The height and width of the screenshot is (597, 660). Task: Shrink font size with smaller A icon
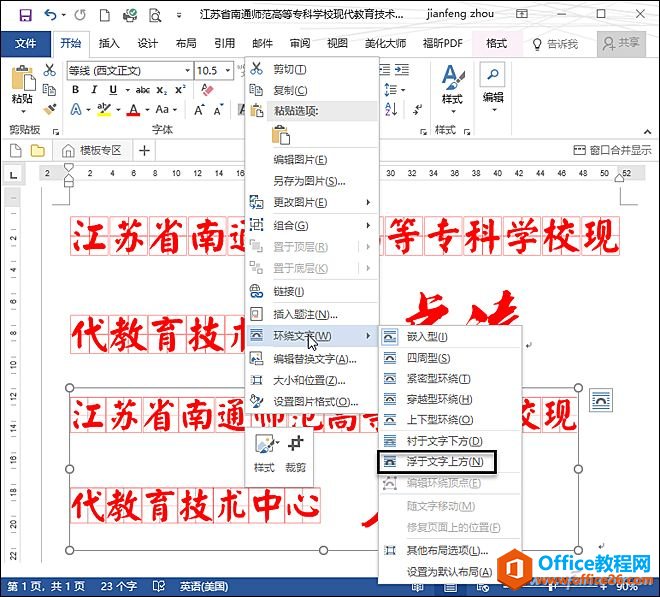[218, 110]
